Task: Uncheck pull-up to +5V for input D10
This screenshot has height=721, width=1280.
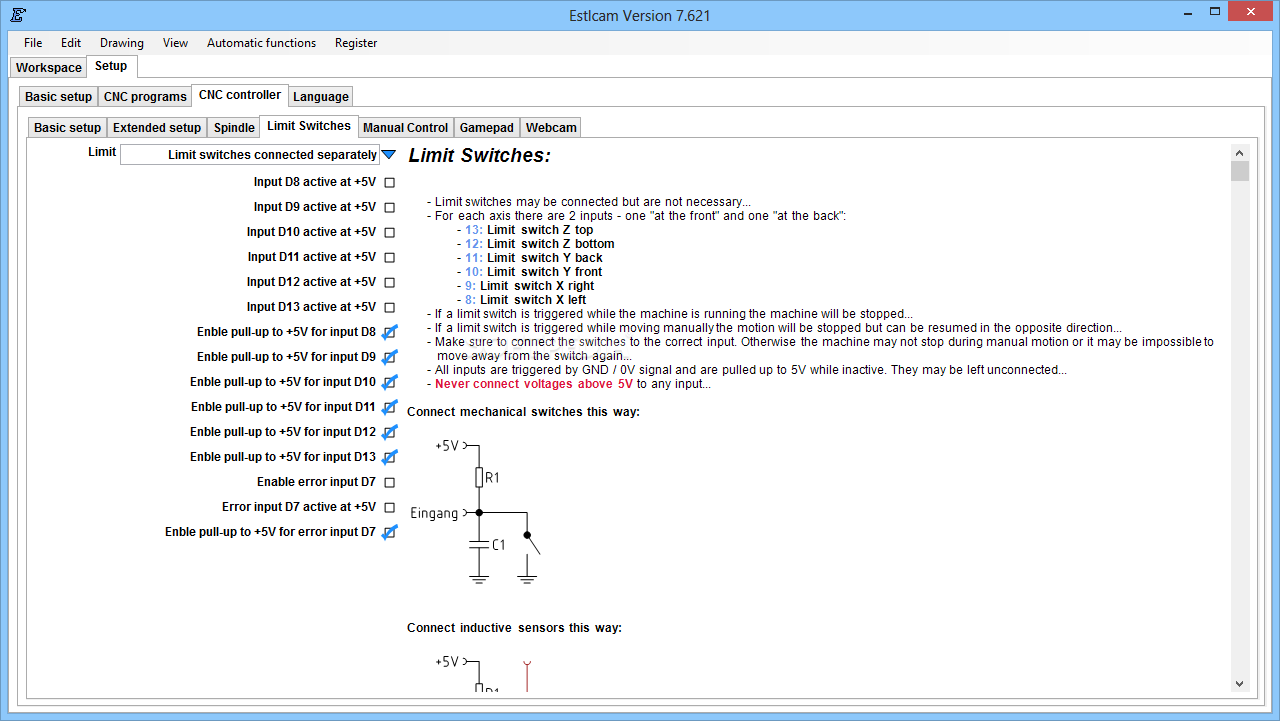Action: point(390,382)
